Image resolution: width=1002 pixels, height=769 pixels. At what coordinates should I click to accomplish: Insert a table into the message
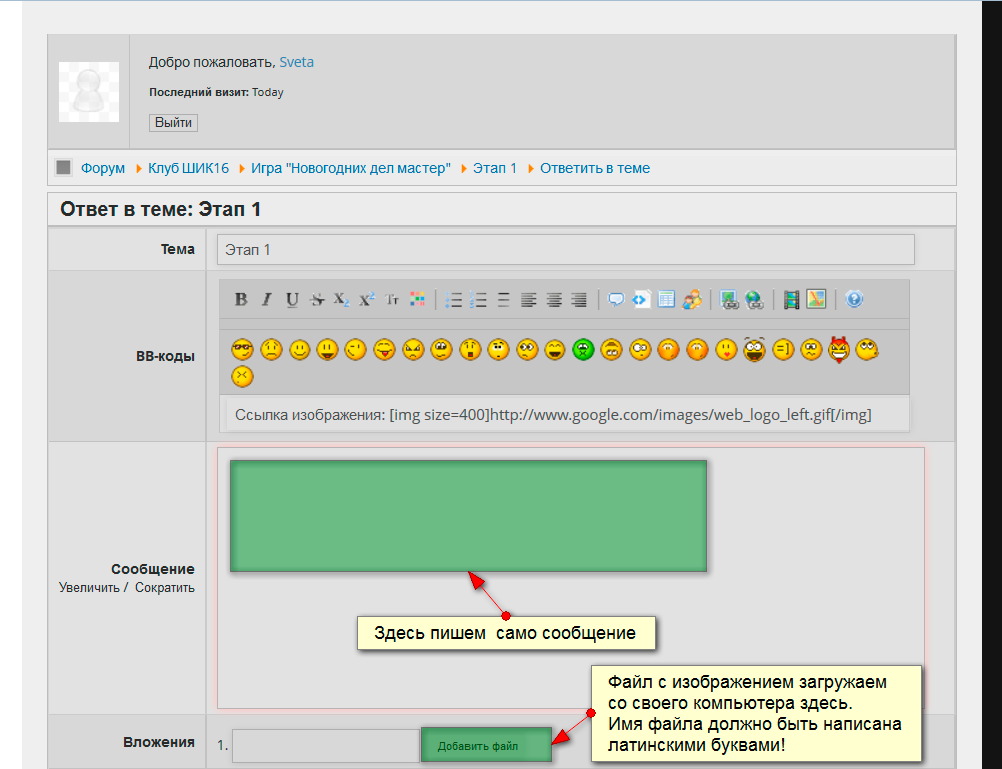click(x=667, y=299)
